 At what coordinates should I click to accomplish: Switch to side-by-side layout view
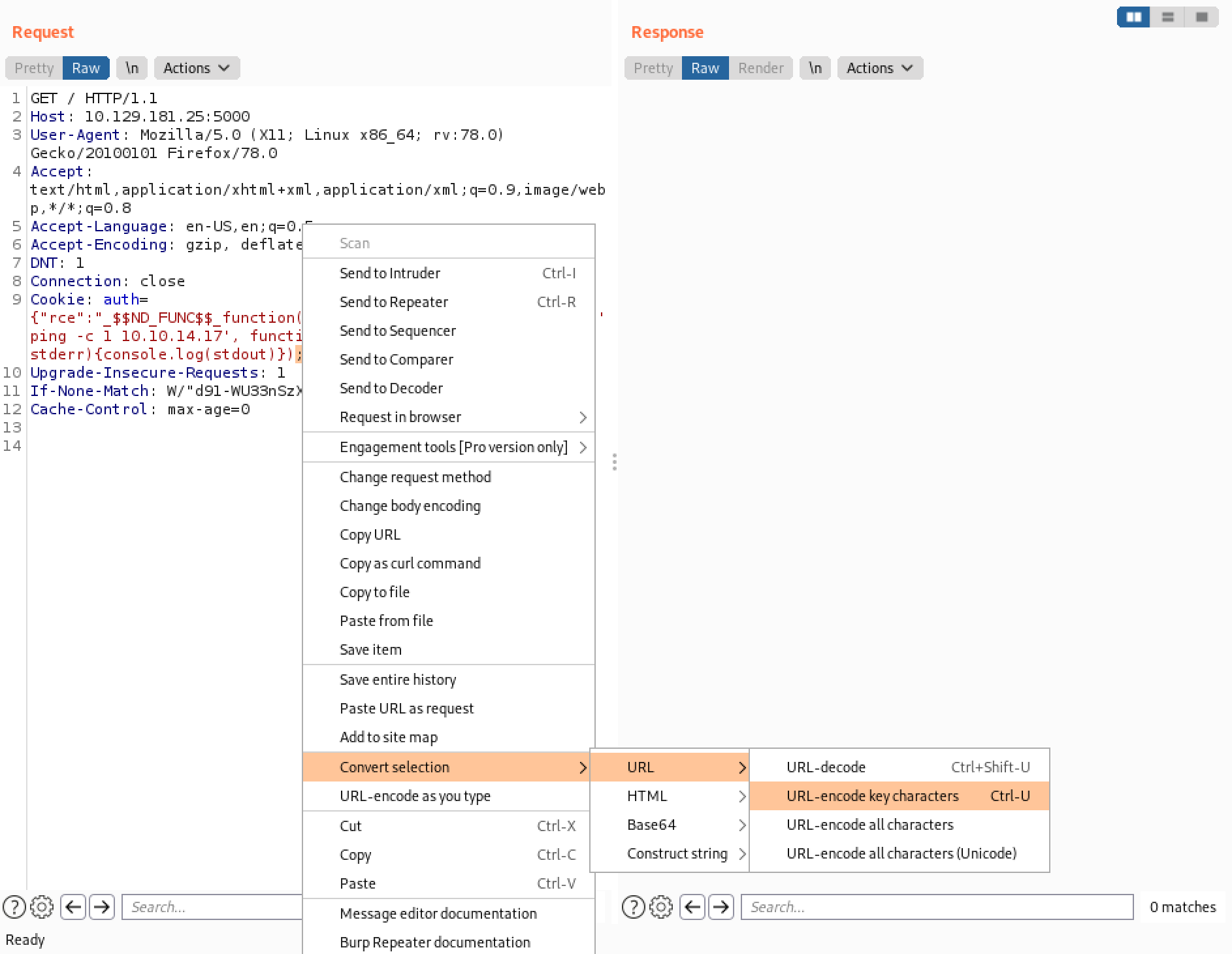[1134, 17]
